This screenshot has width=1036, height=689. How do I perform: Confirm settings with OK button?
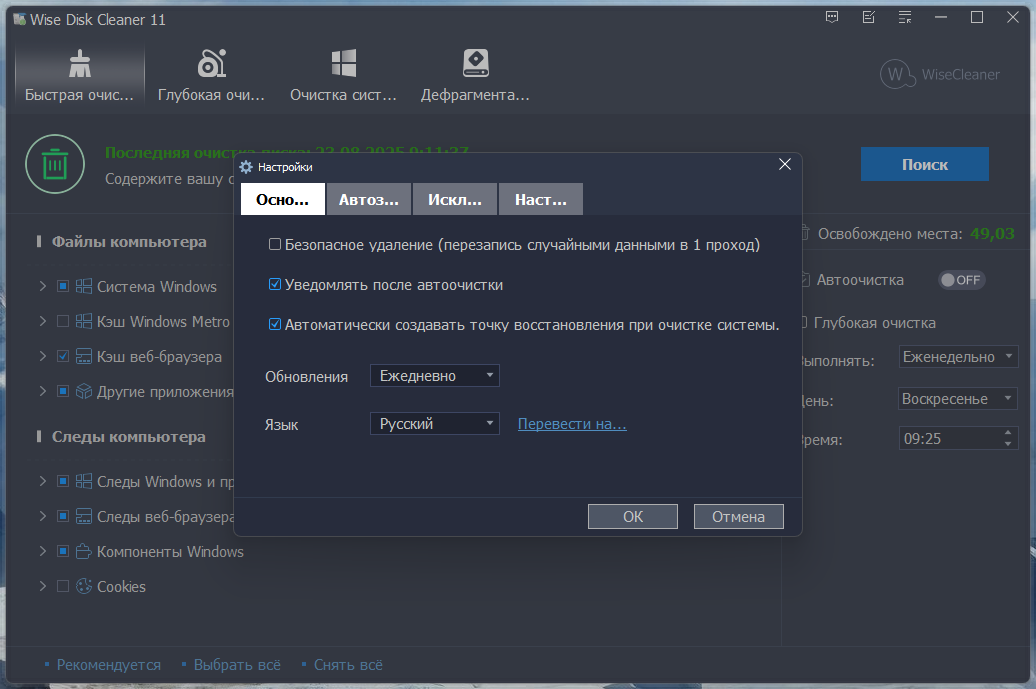coord(633,517)
